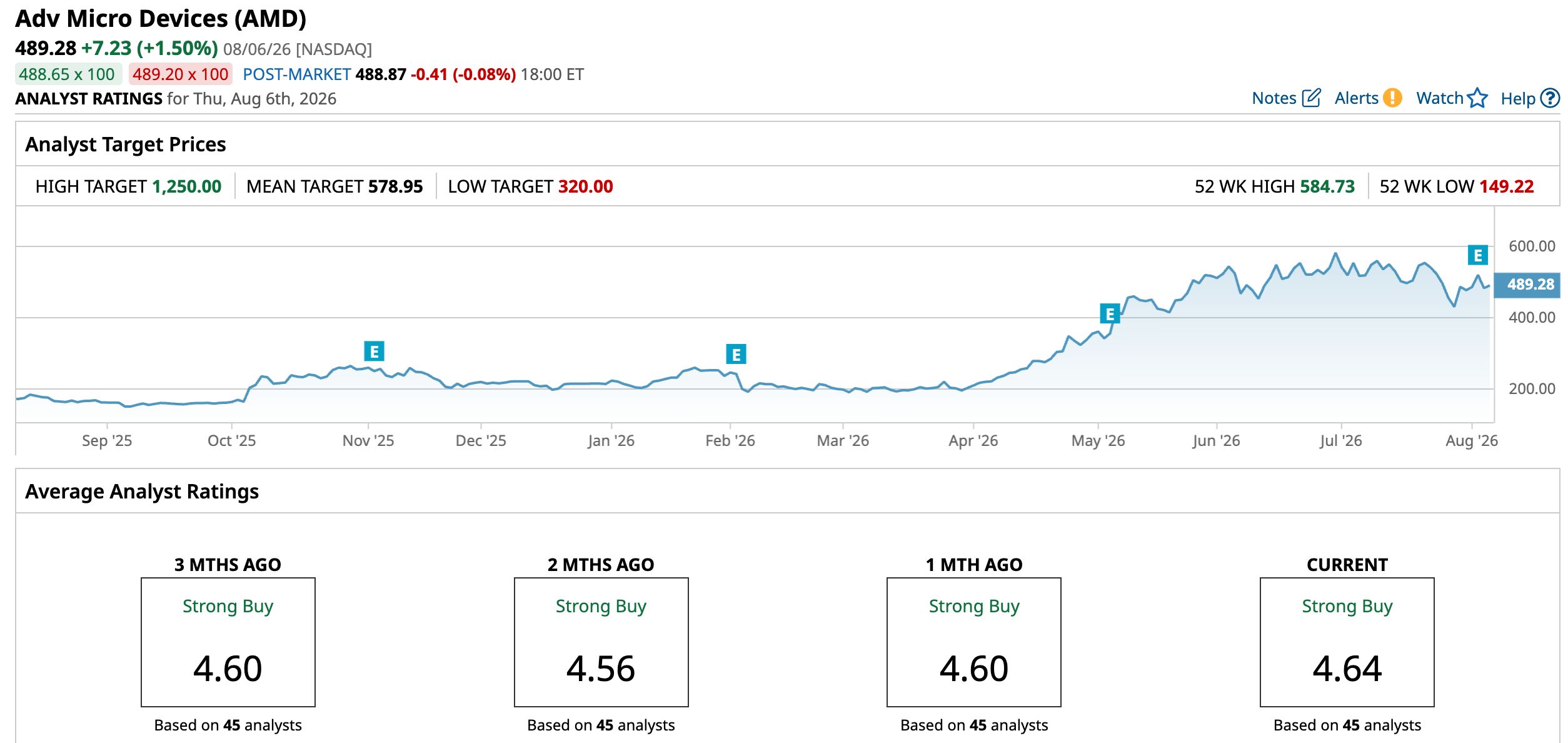Click the Watch link text

point(1440,98)
